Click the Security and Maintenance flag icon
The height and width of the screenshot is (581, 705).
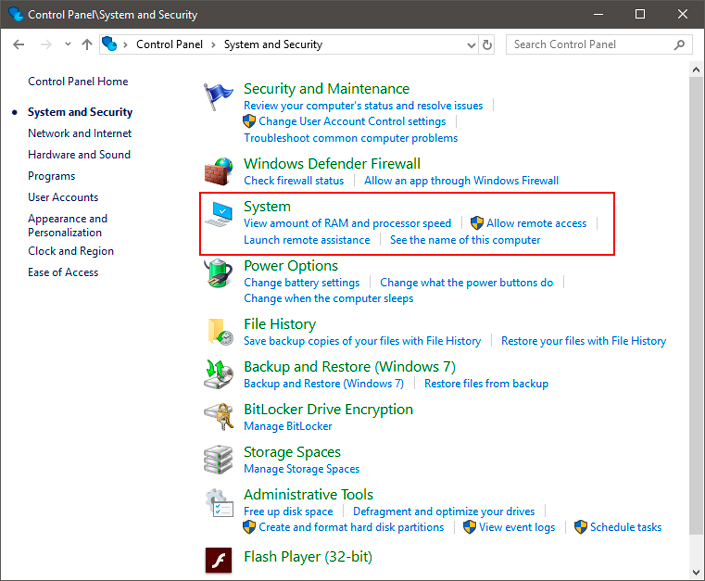point(218,96)
